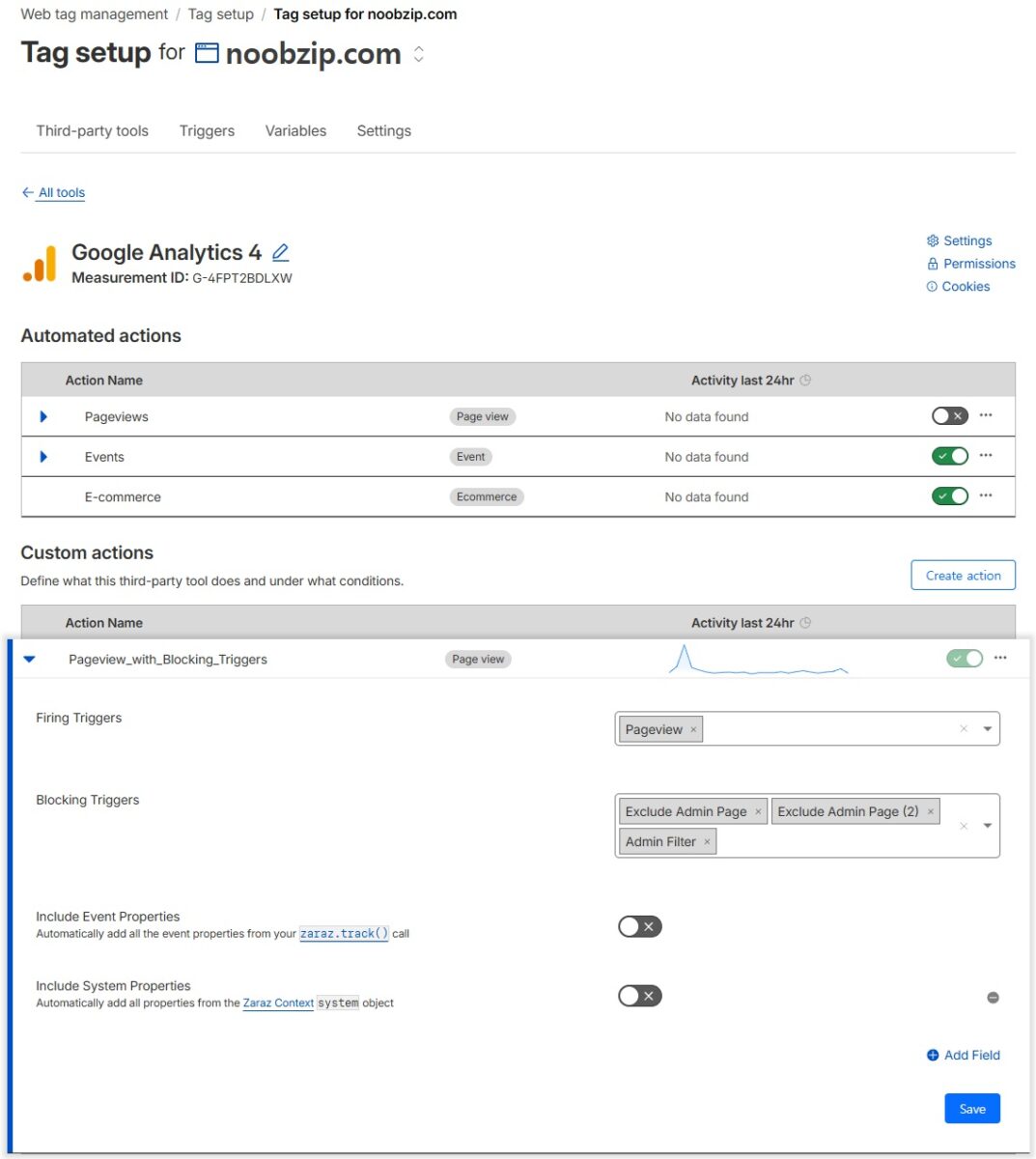The image size is (1036, 1159).
Task: Click the Page view tag on Pageviews row
Action: (x=483, y=416)
